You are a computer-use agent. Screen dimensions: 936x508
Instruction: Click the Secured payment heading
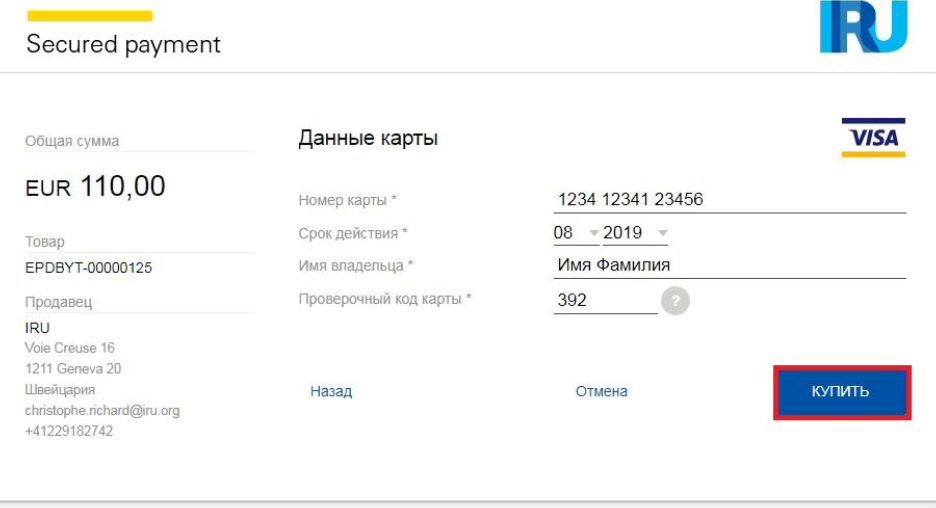124,45
